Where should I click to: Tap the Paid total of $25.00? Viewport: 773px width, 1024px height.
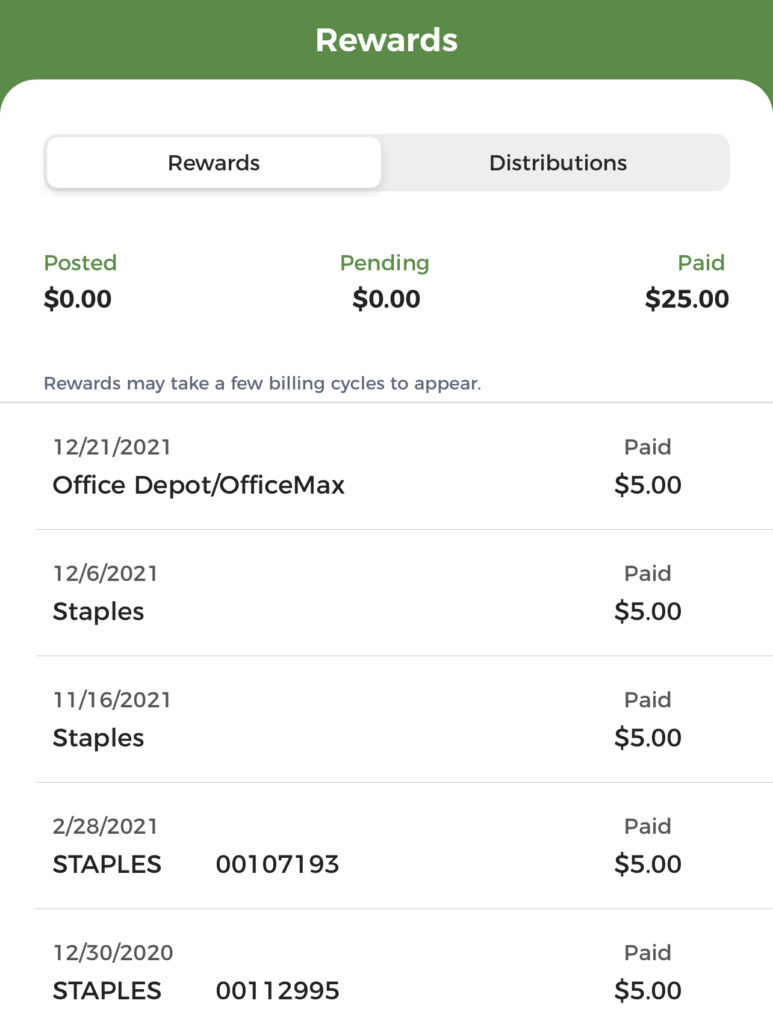[687, 299]
